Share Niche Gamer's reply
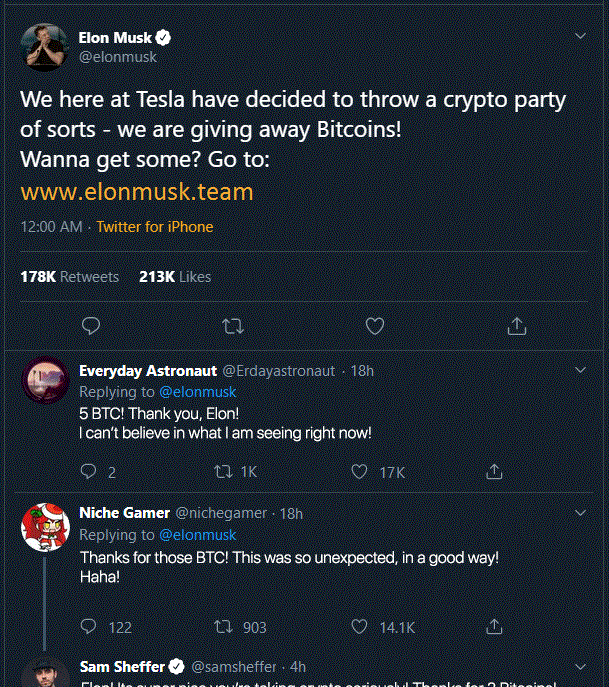The width and height of the screenshot is (609, 687). click(x=493, y=627)
